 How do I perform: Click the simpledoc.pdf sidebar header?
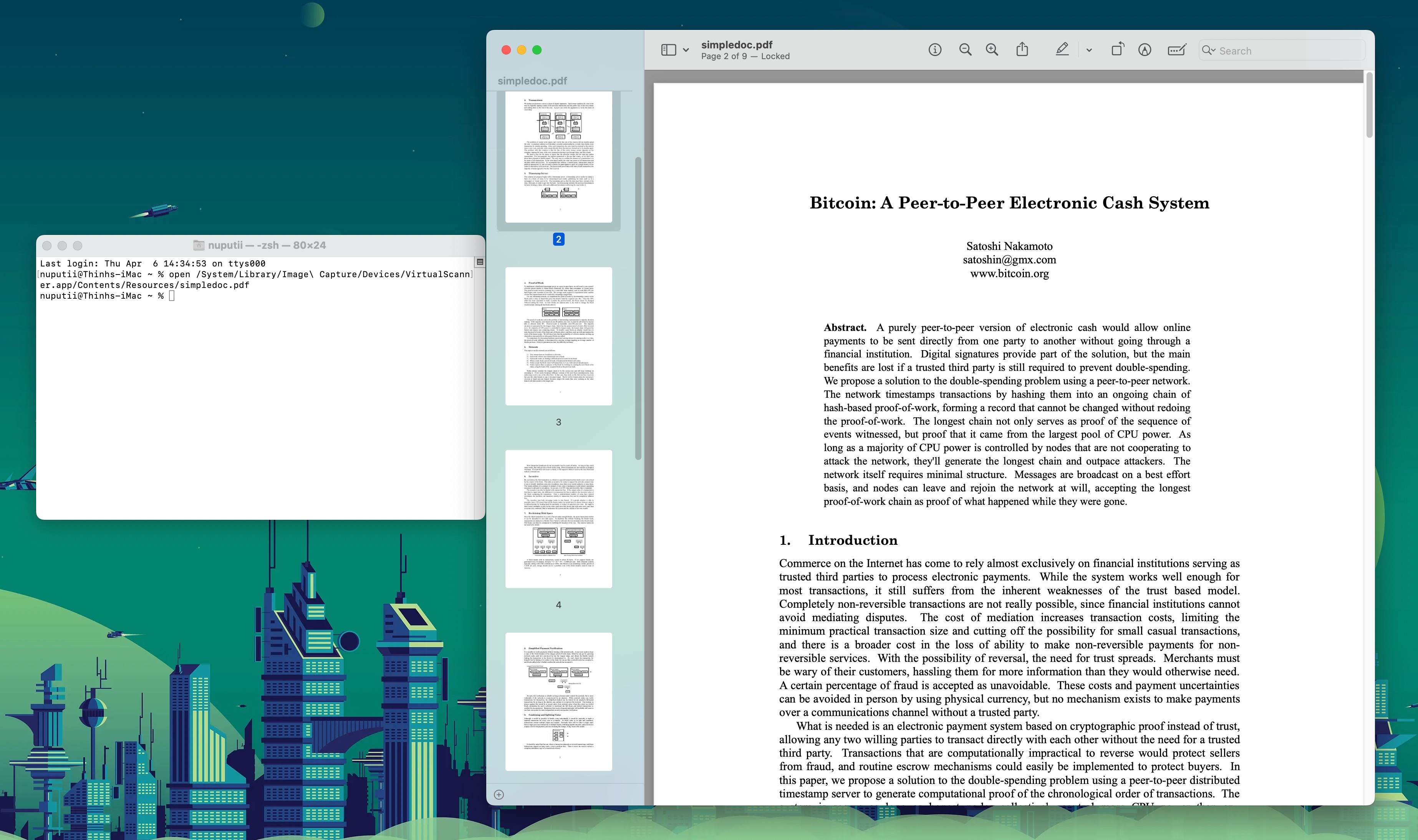pyautogui.click(x=532, y=81)
